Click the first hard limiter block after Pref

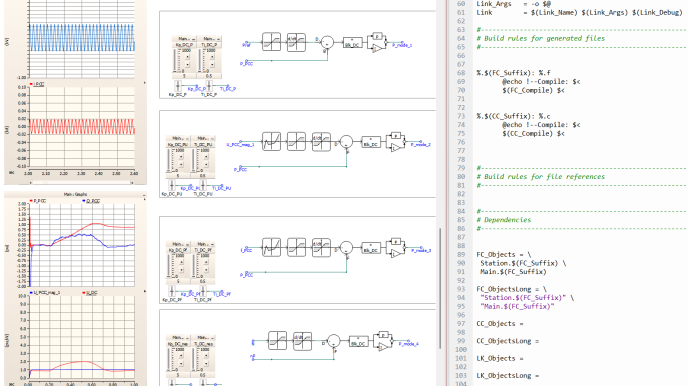pos(271,42)
